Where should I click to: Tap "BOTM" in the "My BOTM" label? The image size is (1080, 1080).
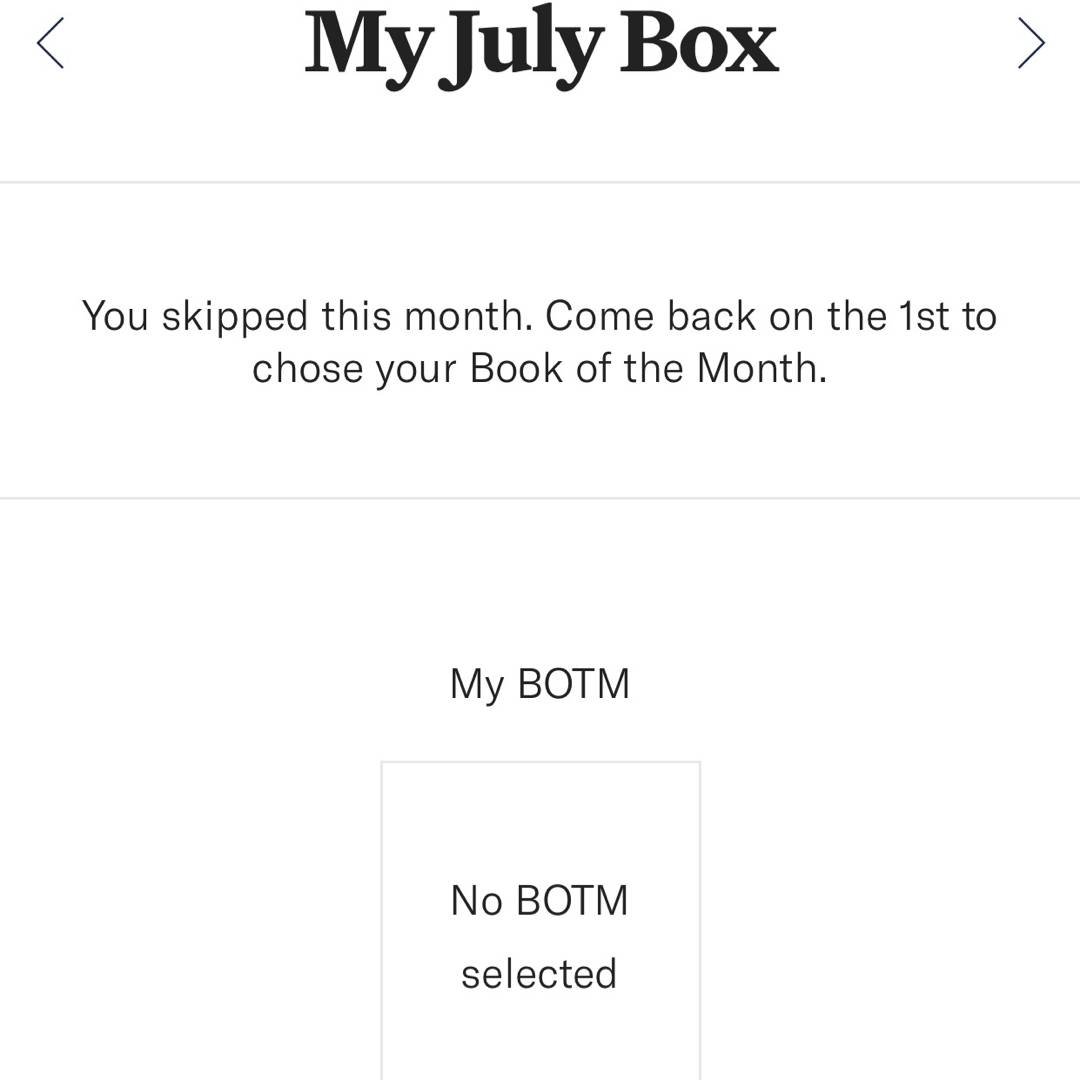click(573, 685)
